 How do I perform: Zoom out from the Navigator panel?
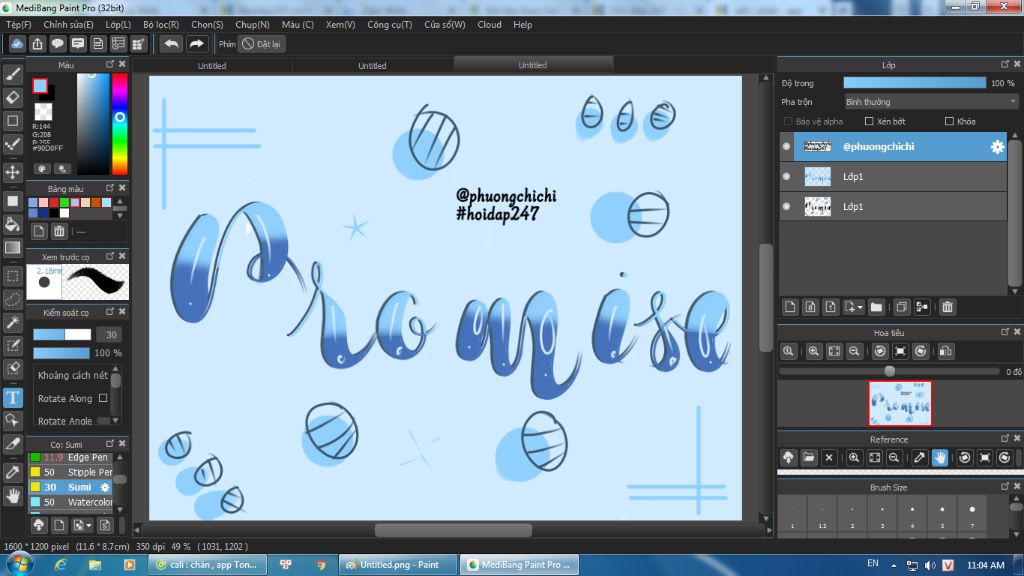coord(854,351)
